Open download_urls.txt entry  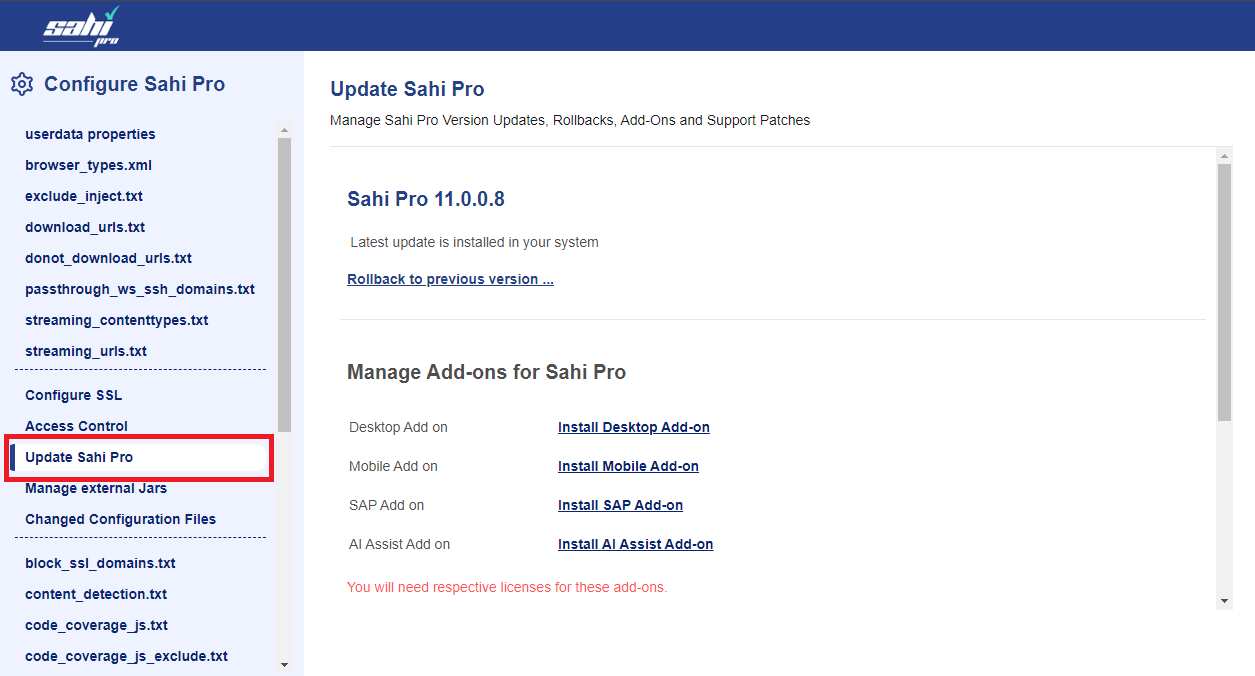click(x=85, y=227)
